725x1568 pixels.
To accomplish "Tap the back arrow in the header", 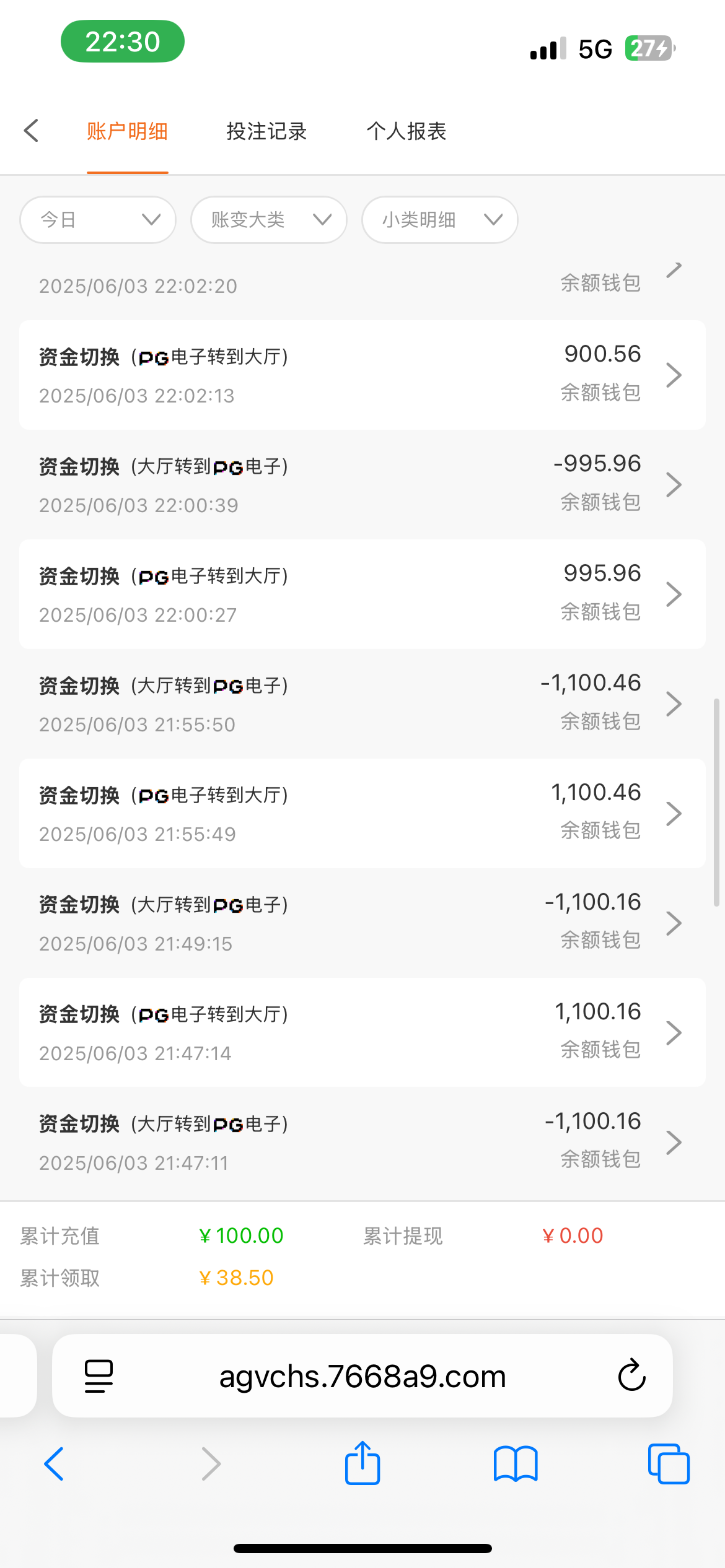I will coord(32,131).
